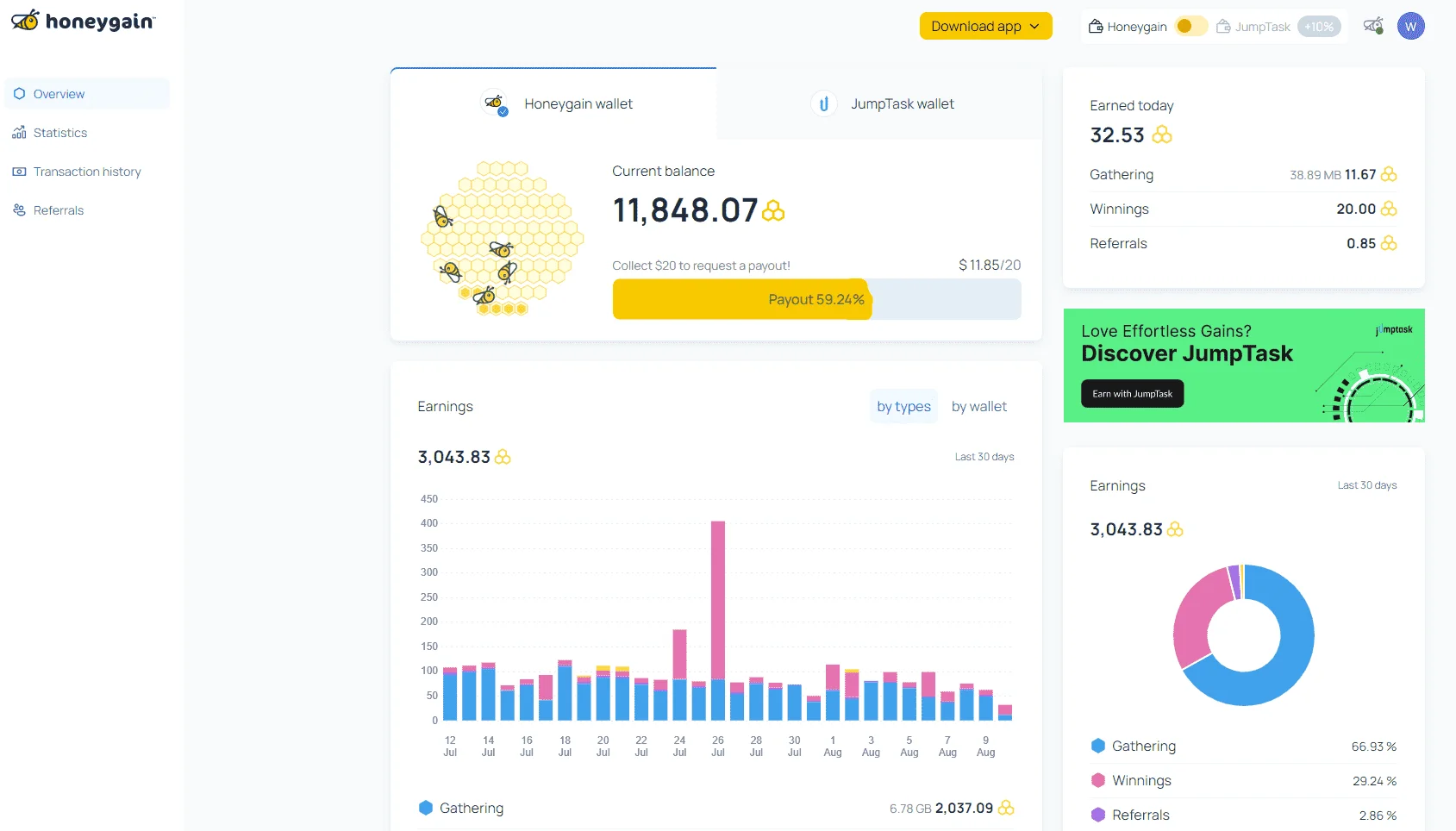Click the honeycomb coin beside current balance
The height and width of the screenshot is (831, 1456).
coord(773,211)
